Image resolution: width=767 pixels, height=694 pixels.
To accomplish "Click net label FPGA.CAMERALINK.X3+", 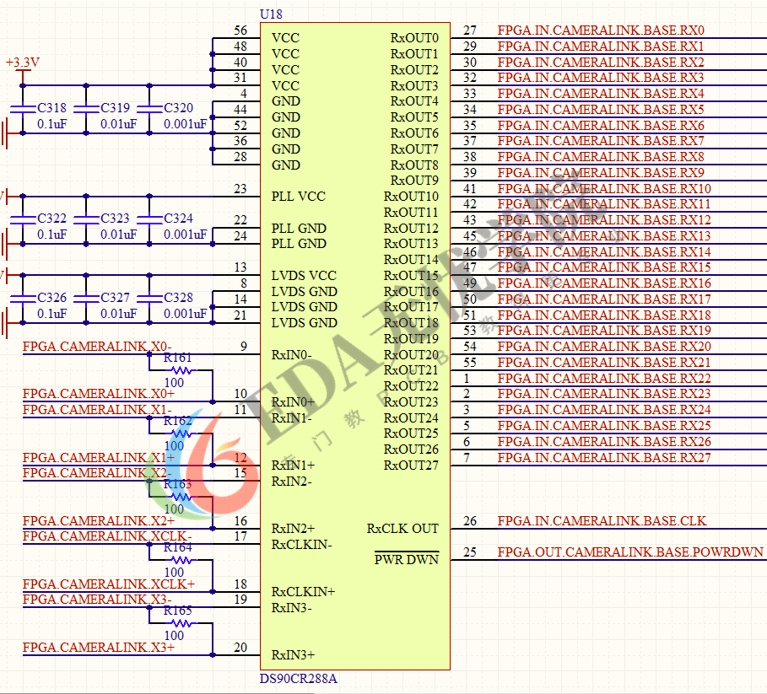I will click(98, 647).
